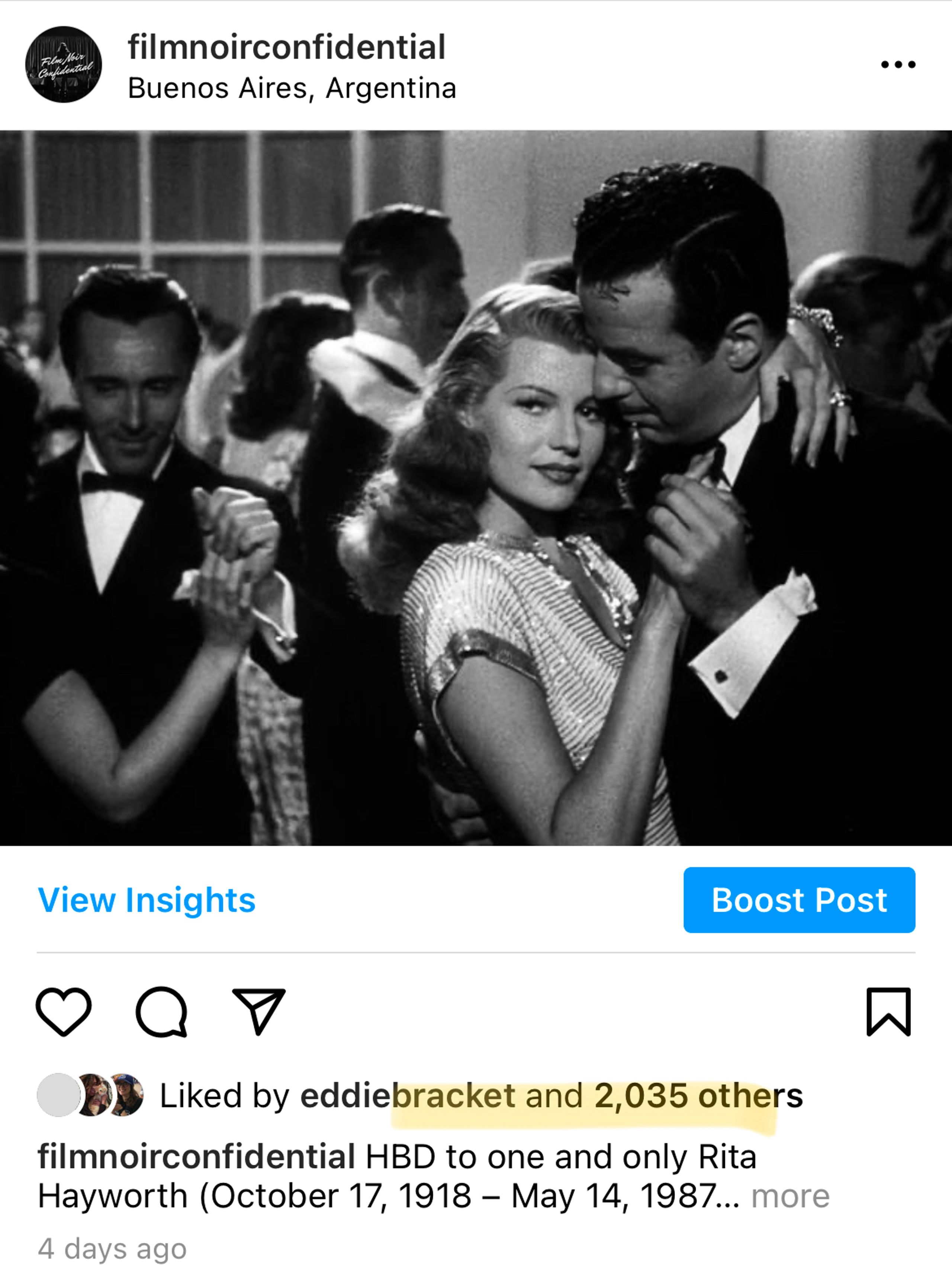Viewport: 952px width, 1282px height.
Task: Click the Boost Post button
Action: tap(799, 900)
